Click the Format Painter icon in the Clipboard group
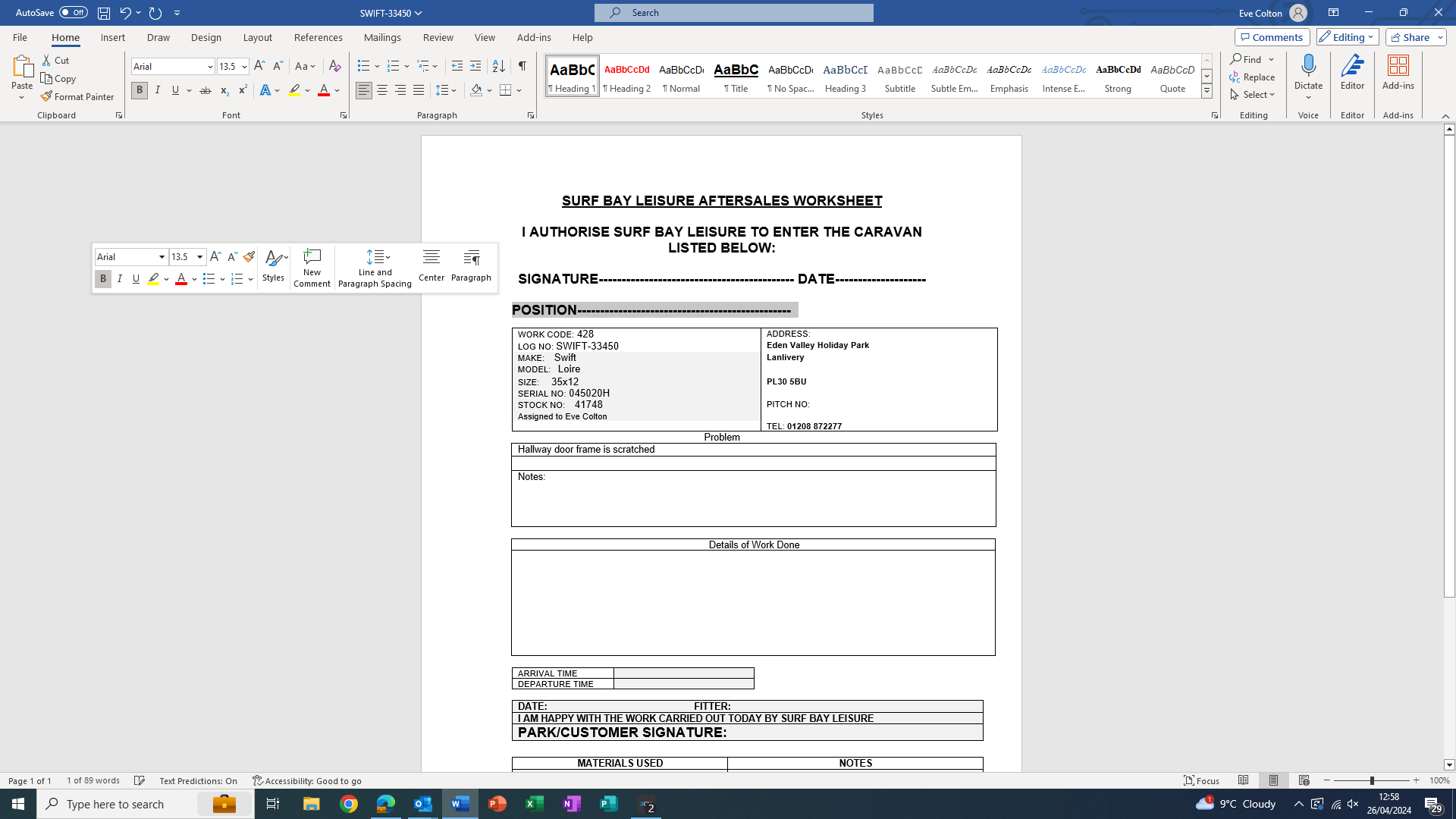1456x819 pixels. pos(47,97)
